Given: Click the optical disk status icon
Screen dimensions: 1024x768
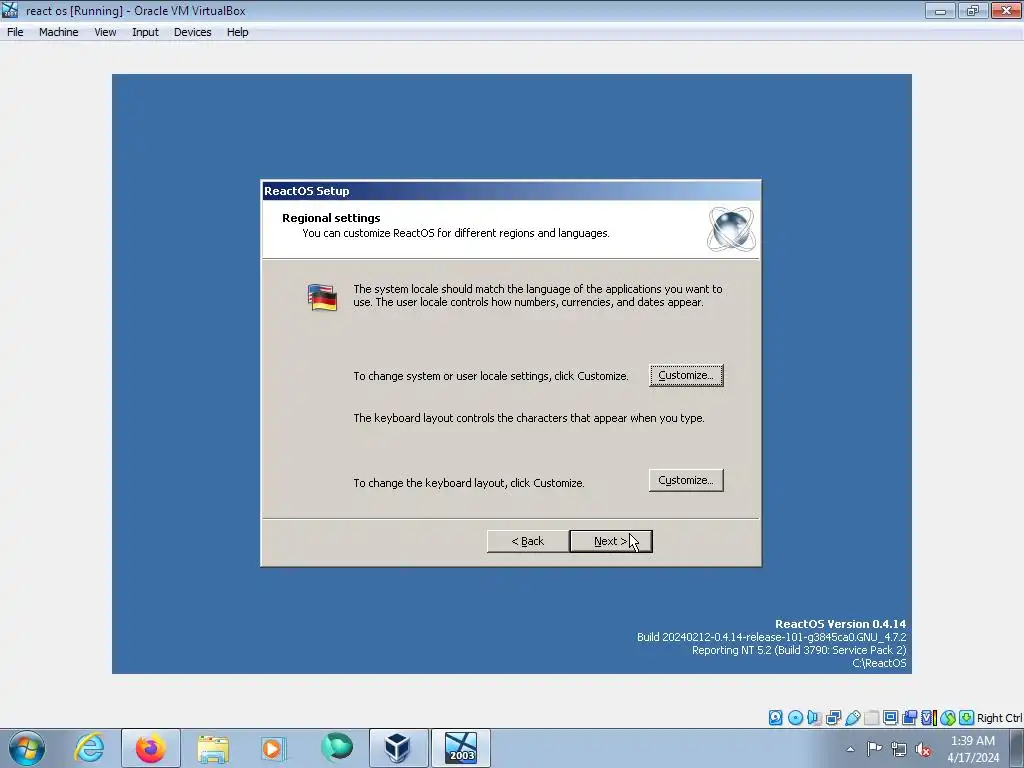Looking at the screenshot, I should (795, 718).
